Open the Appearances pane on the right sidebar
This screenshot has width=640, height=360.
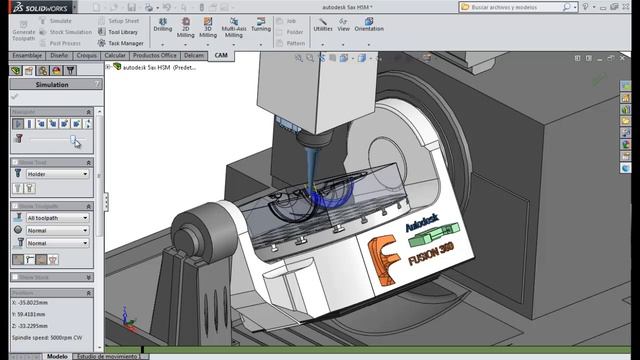(625, 144)
